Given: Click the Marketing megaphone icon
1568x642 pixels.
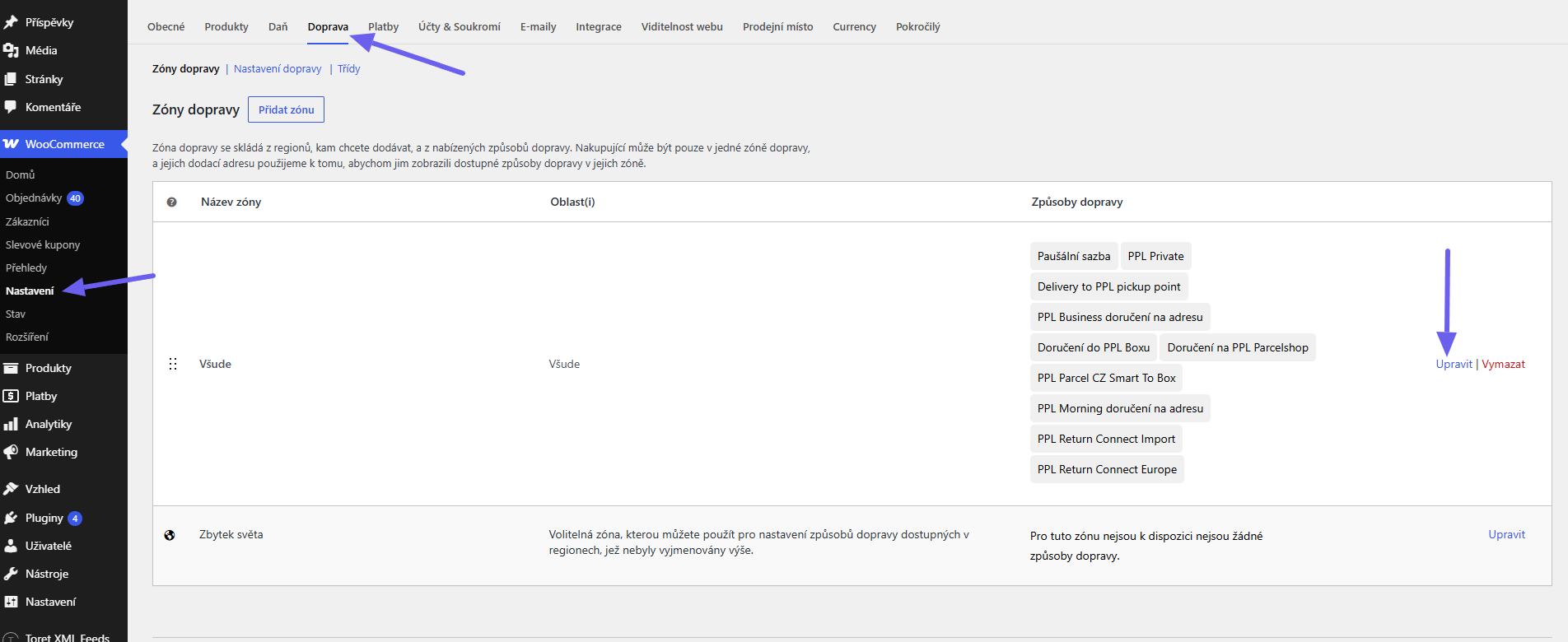Looking at the screenshot, I should [11, 452].
